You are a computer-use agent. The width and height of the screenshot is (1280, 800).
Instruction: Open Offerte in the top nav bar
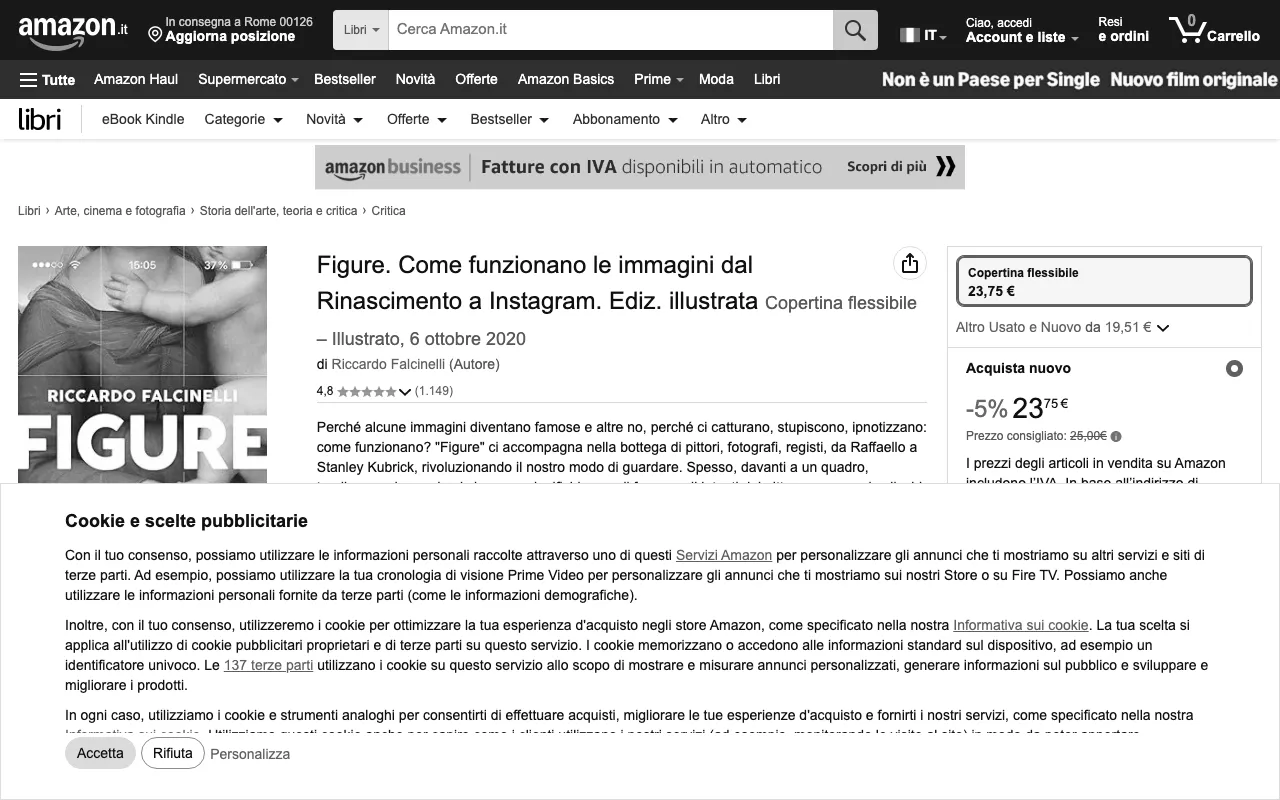click(476, 79)
